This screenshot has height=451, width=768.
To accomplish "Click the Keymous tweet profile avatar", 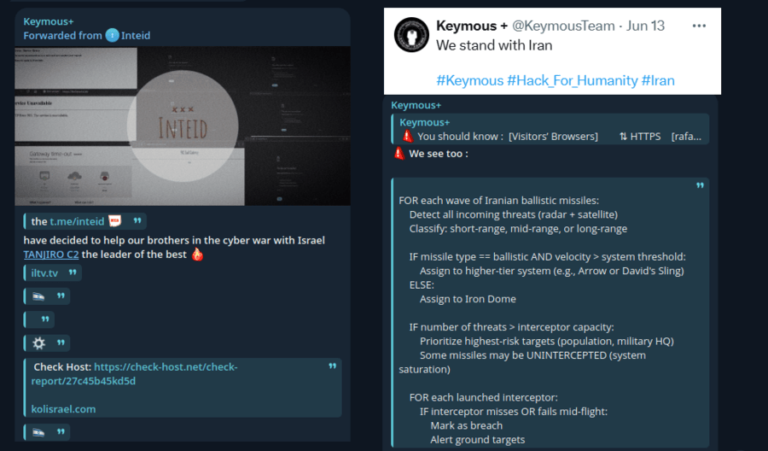I will click(x=410, y=37).
